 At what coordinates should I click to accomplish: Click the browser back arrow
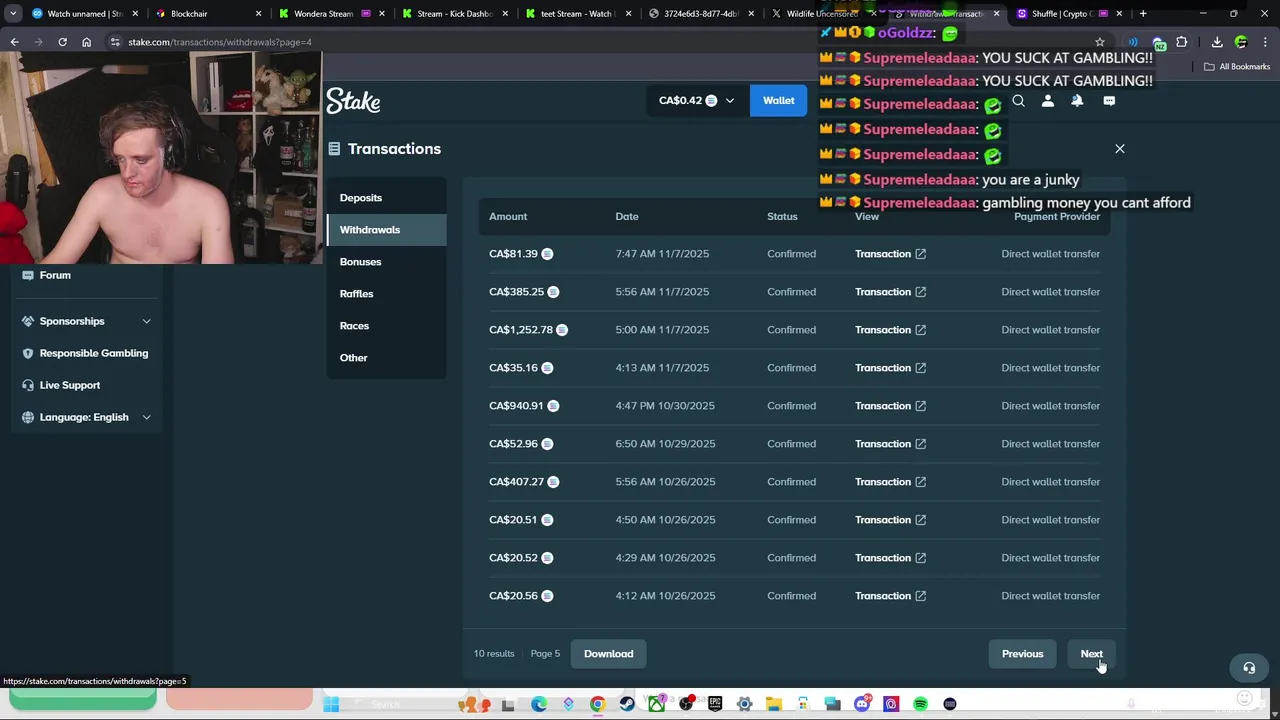[14, 42]
